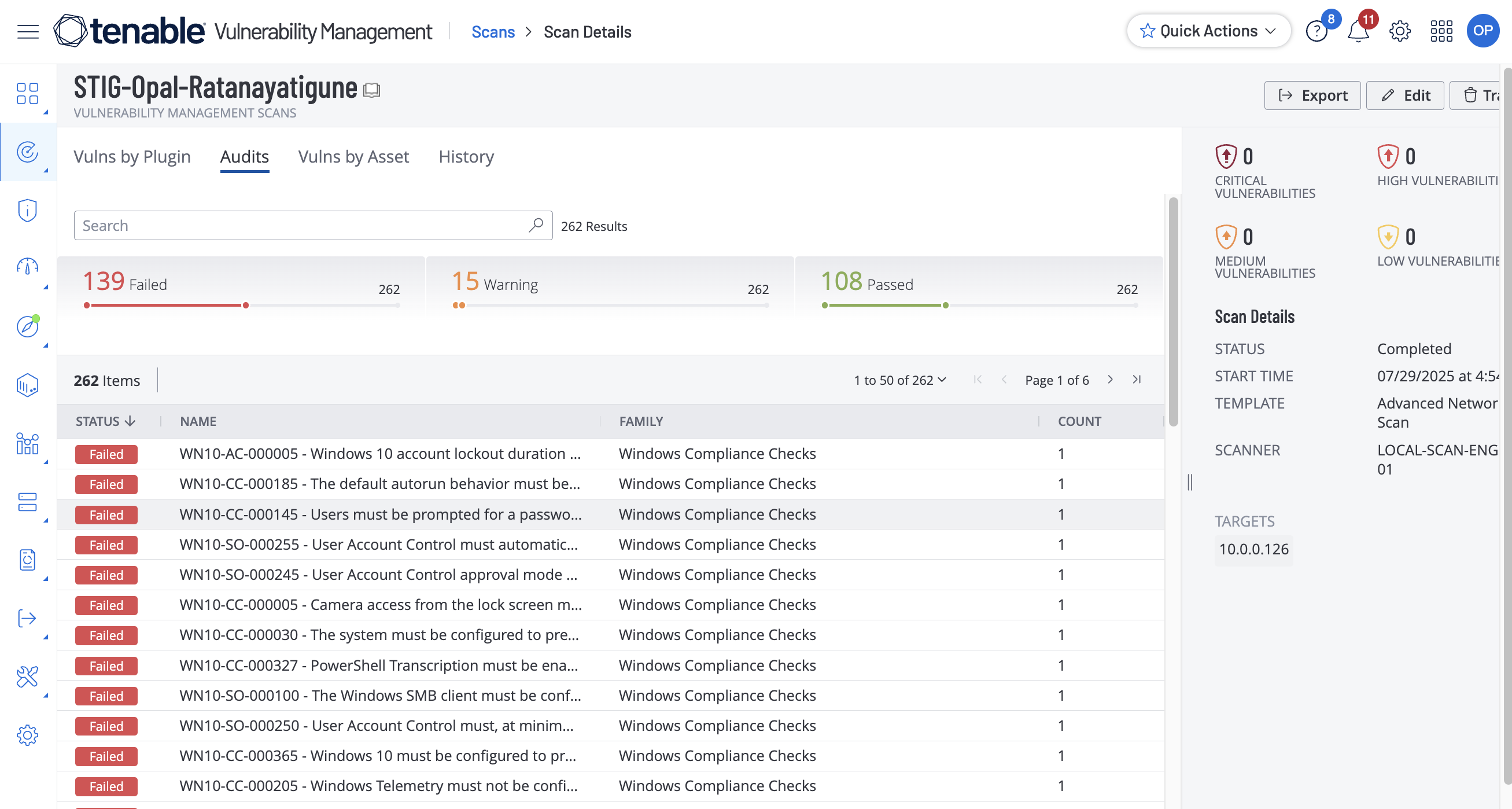This screenshot has height=809, width=1512.
Task: Open WN10-CC-000205 Windows Telemetry row
Action: [610, 786]
